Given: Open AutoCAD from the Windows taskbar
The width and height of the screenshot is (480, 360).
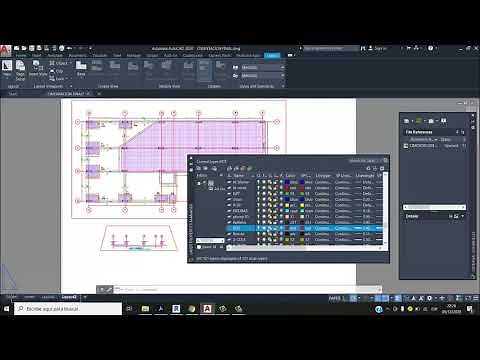Looking at the screenshot, I should [x=207, y=309].
